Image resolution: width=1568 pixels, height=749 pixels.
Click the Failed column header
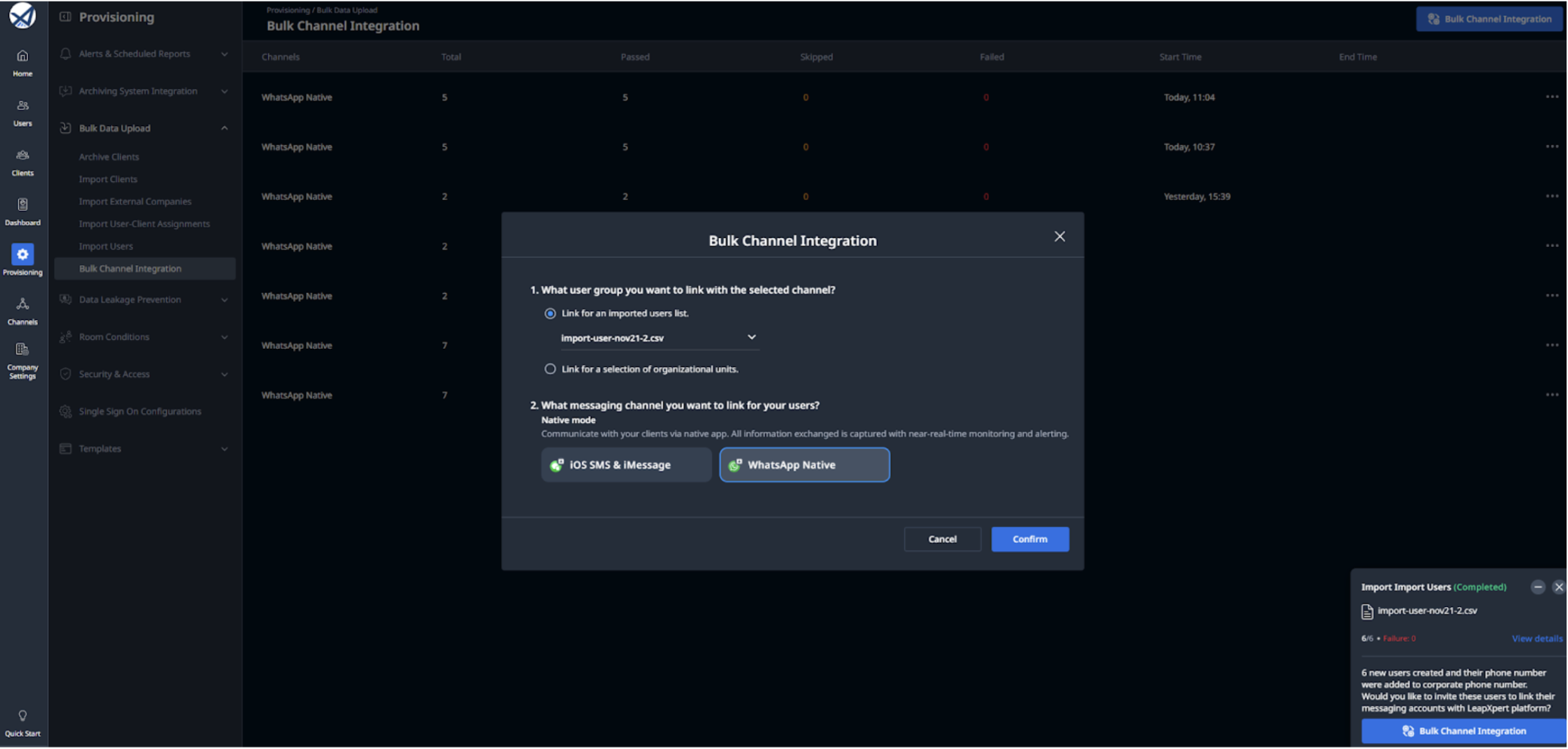992,57
